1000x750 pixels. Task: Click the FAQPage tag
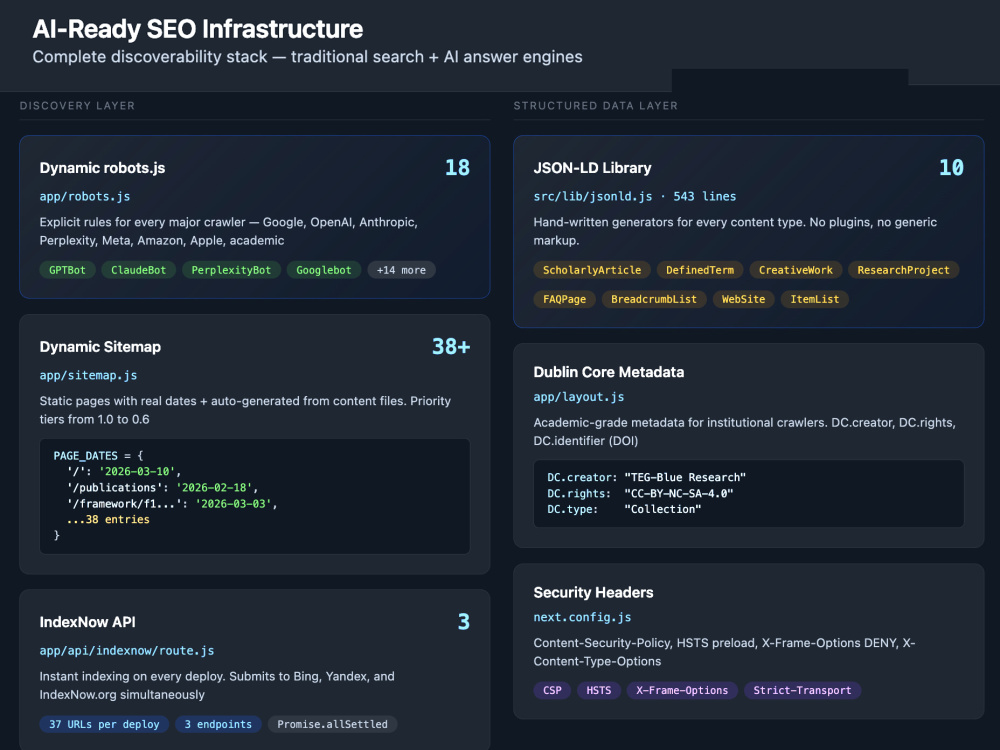564,299
